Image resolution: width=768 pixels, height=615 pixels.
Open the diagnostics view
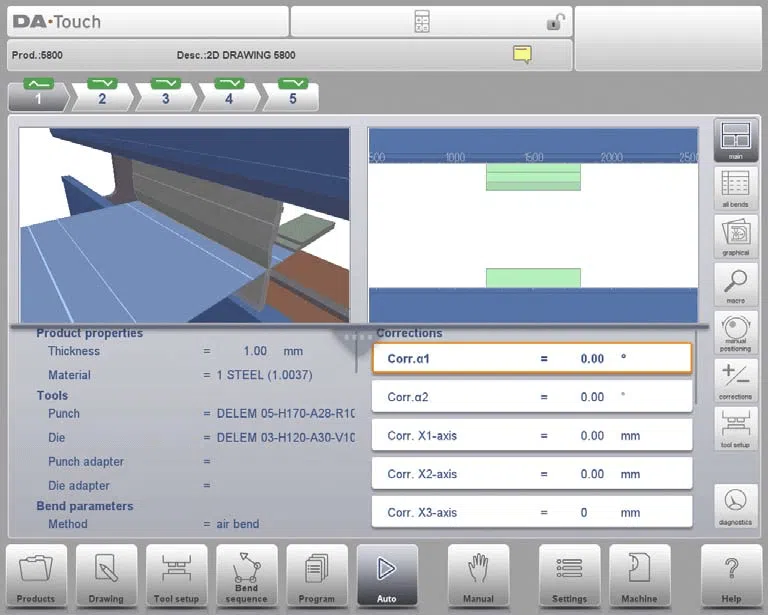tap(736, 506)
